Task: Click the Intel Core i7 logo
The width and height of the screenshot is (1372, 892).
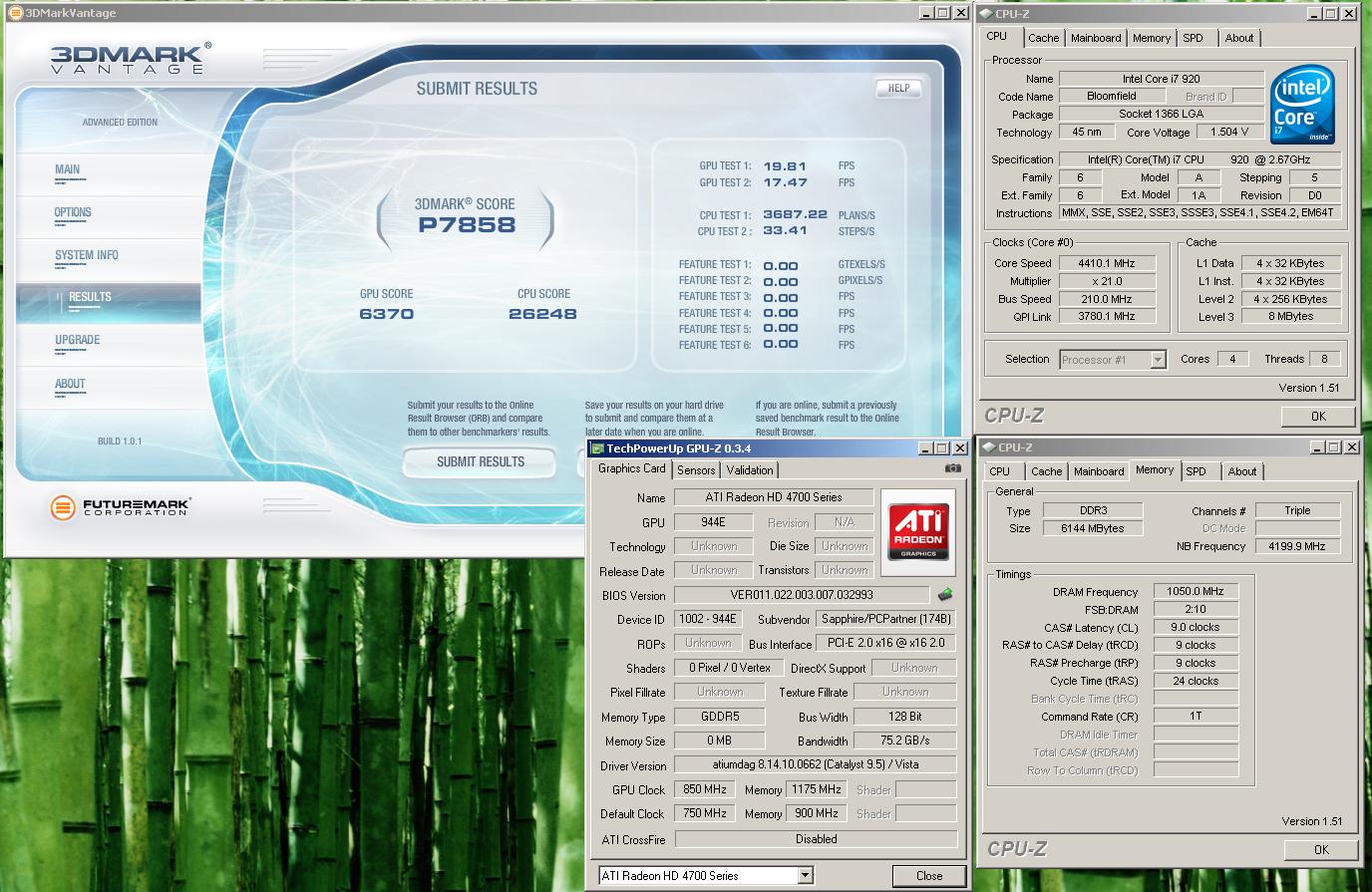Action: pyautogui.click(x=1303, y=105)
